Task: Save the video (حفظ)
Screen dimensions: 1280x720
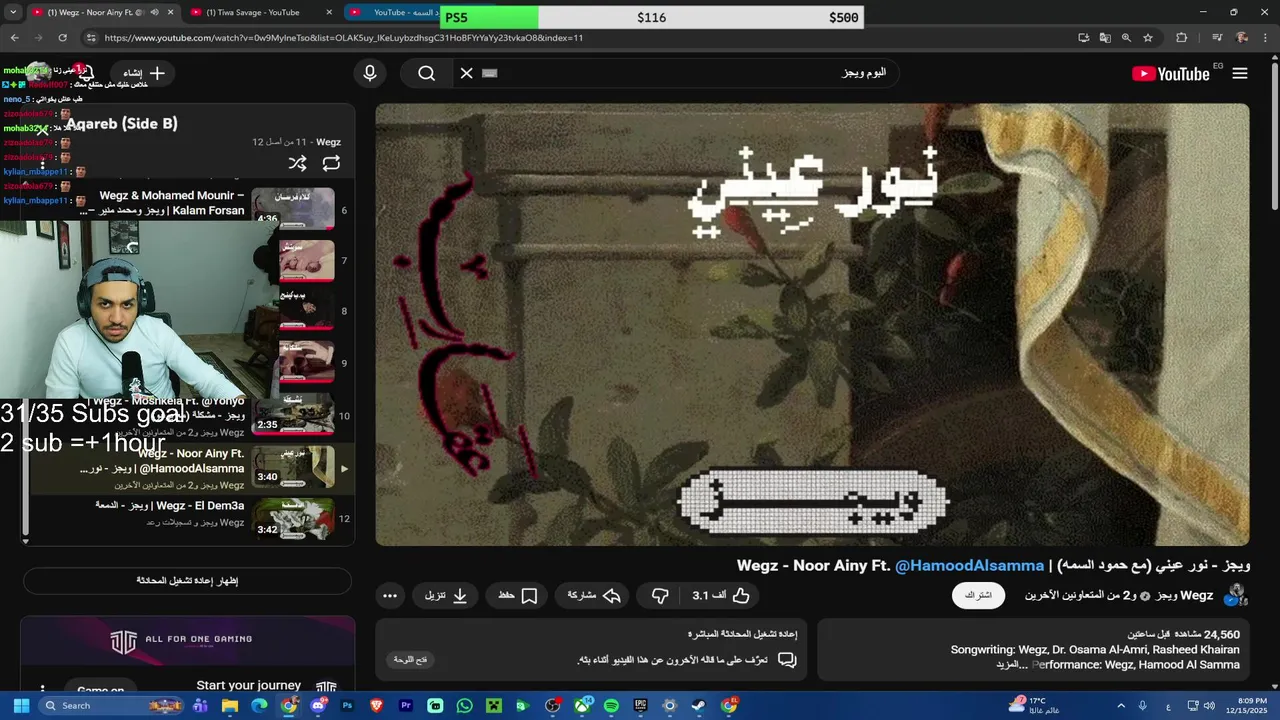Action: (x=518, y=595)
